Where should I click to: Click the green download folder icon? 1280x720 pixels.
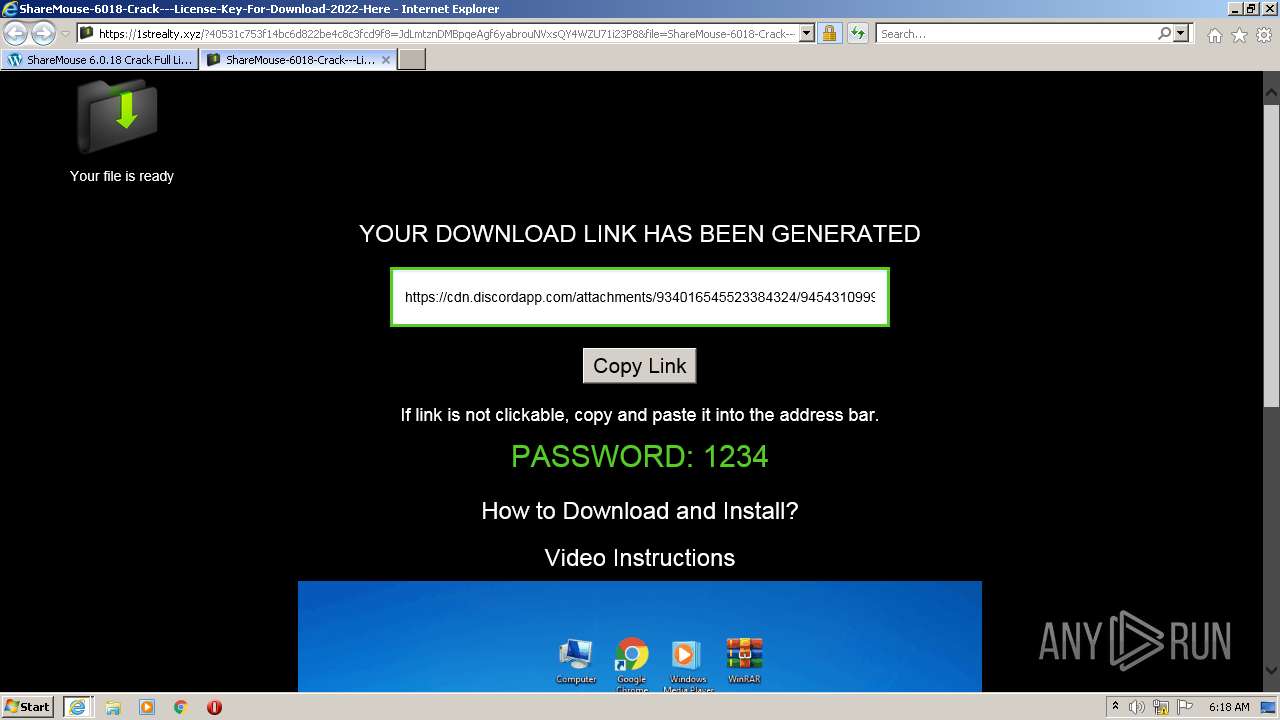(118, 116)
